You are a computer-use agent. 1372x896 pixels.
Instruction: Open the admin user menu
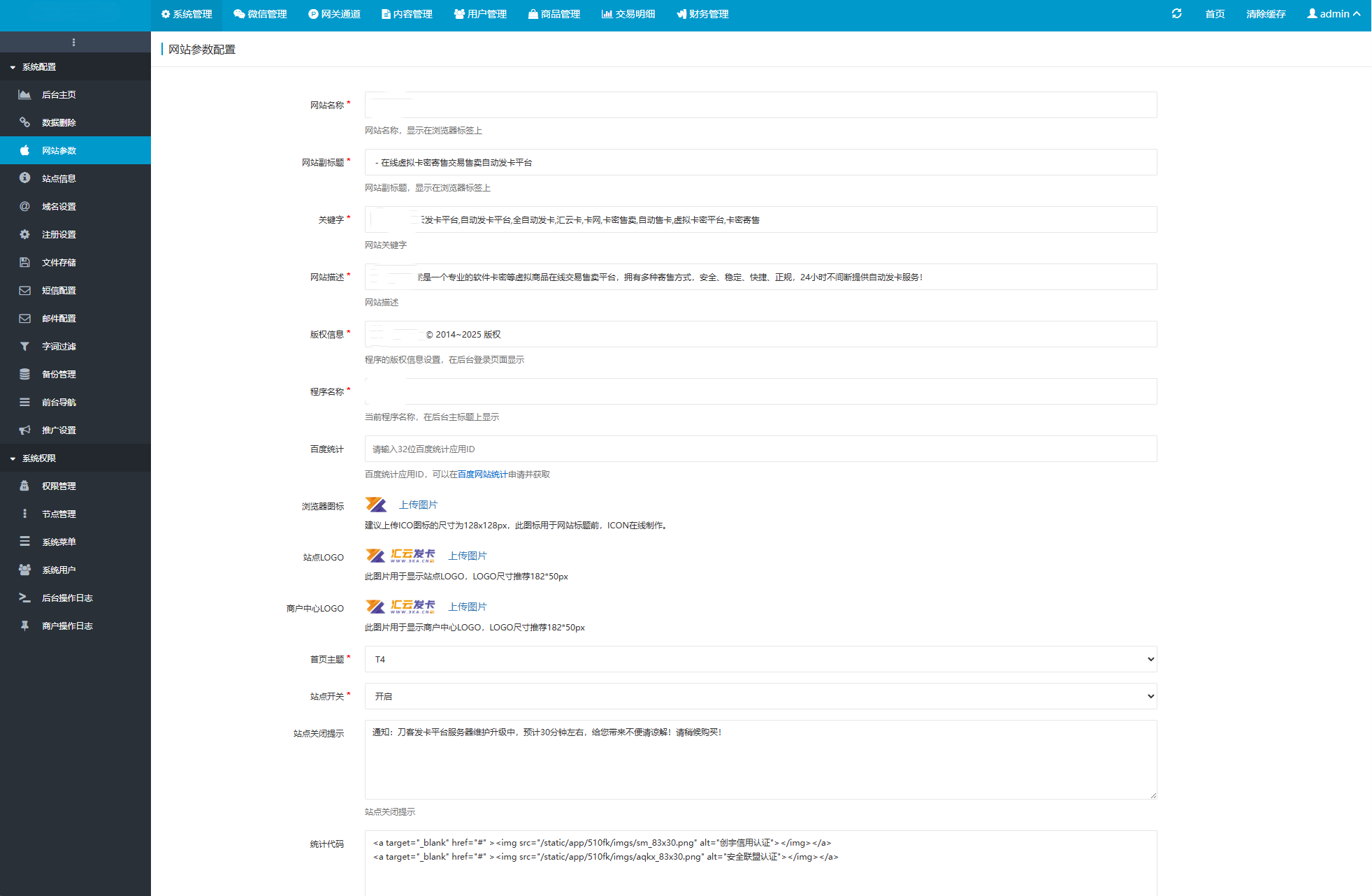1334,14
